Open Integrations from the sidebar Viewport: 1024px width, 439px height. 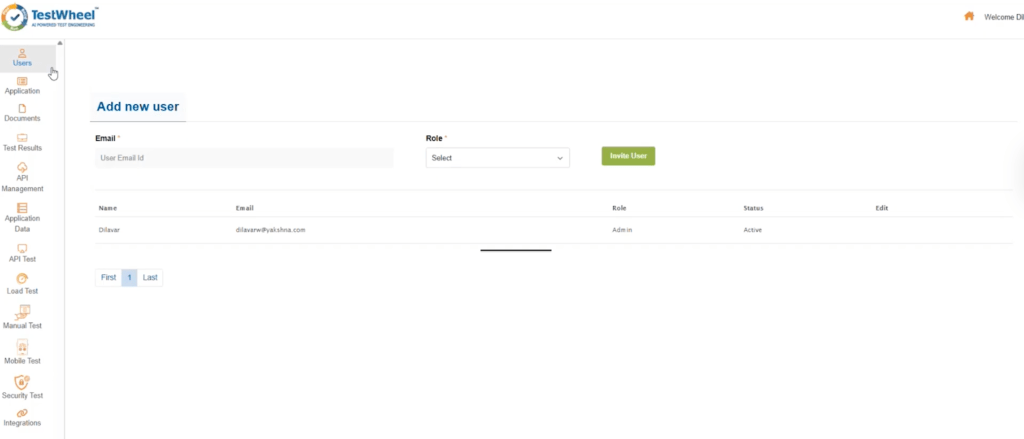pyautogui.click(x=22, y=417)
